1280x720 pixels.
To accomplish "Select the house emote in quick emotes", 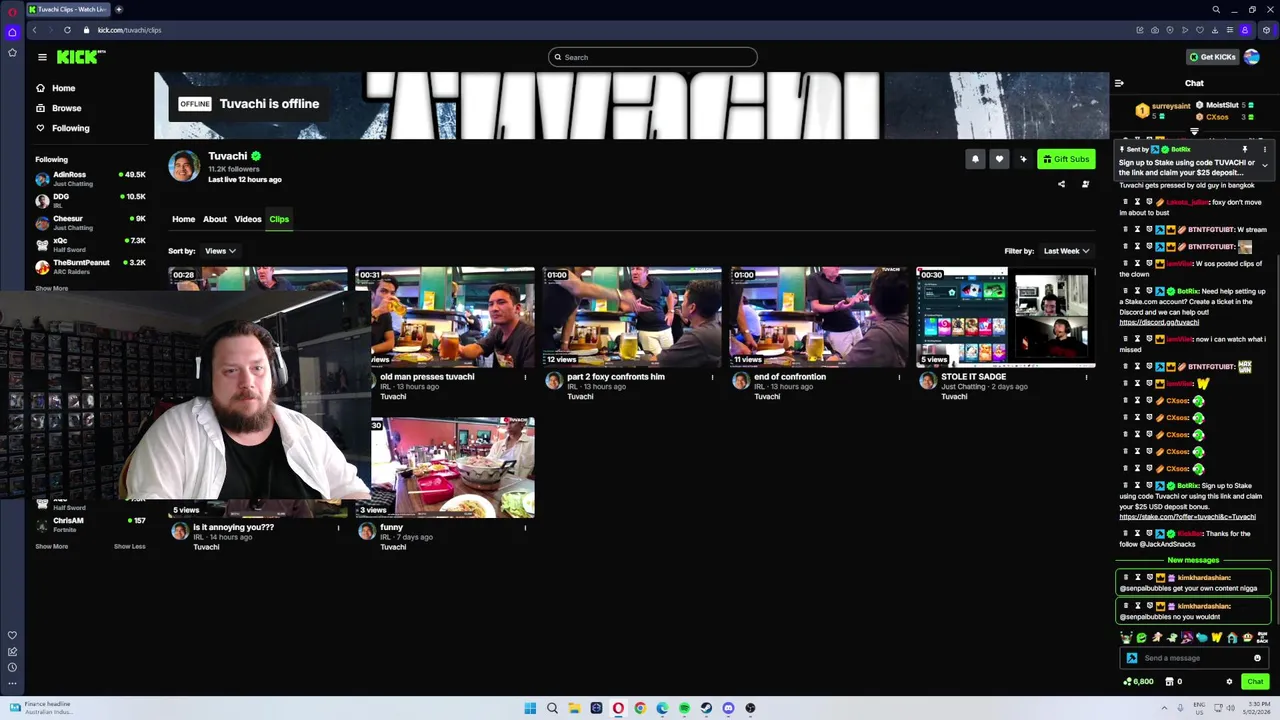I will pos(1232,637).
